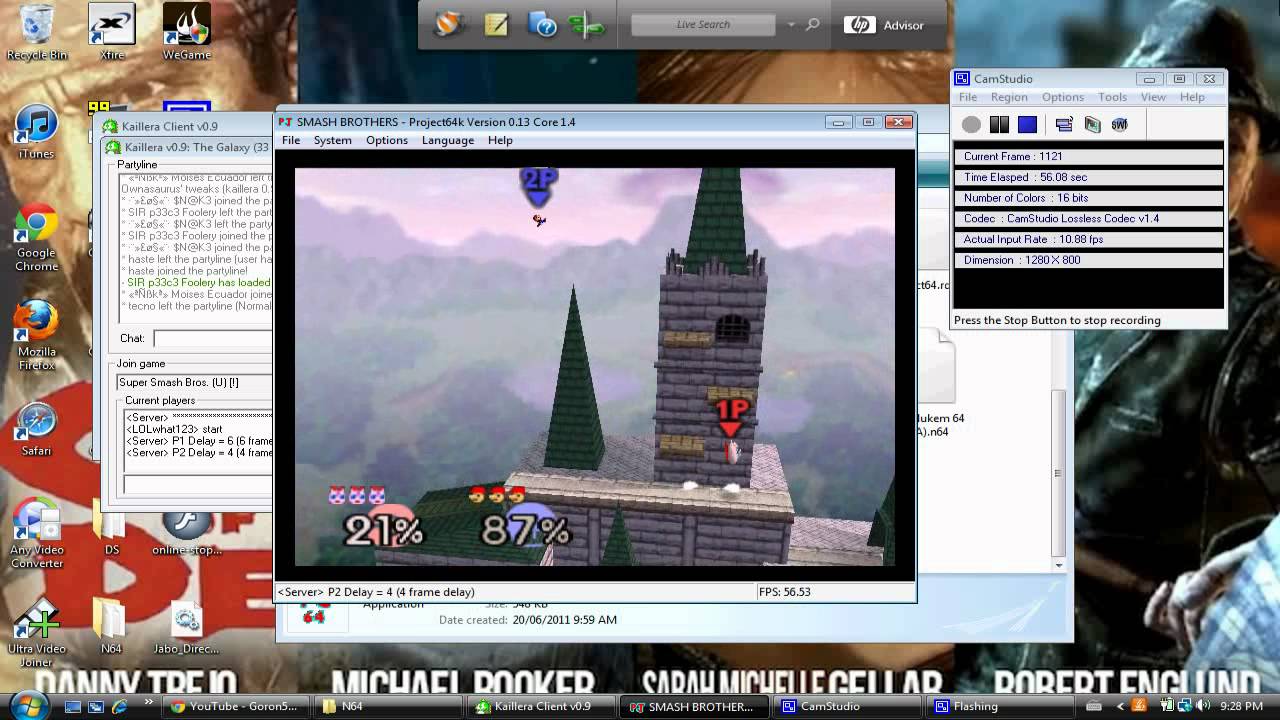1280x720 pixels.
Task: Open the Safari desktop shortcut
Action: pyautogui.click(x=37, y=430)
